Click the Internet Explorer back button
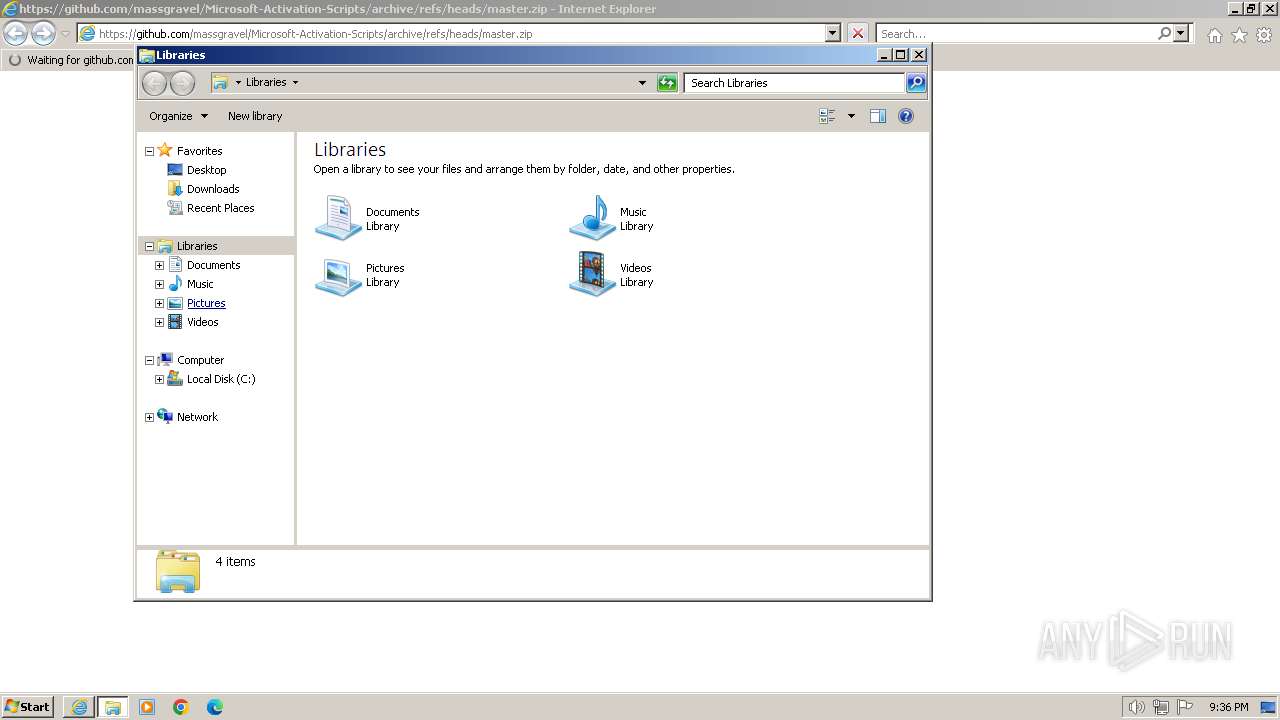The width and height of the screenshot is (1280, 720). tap(15, 34)
